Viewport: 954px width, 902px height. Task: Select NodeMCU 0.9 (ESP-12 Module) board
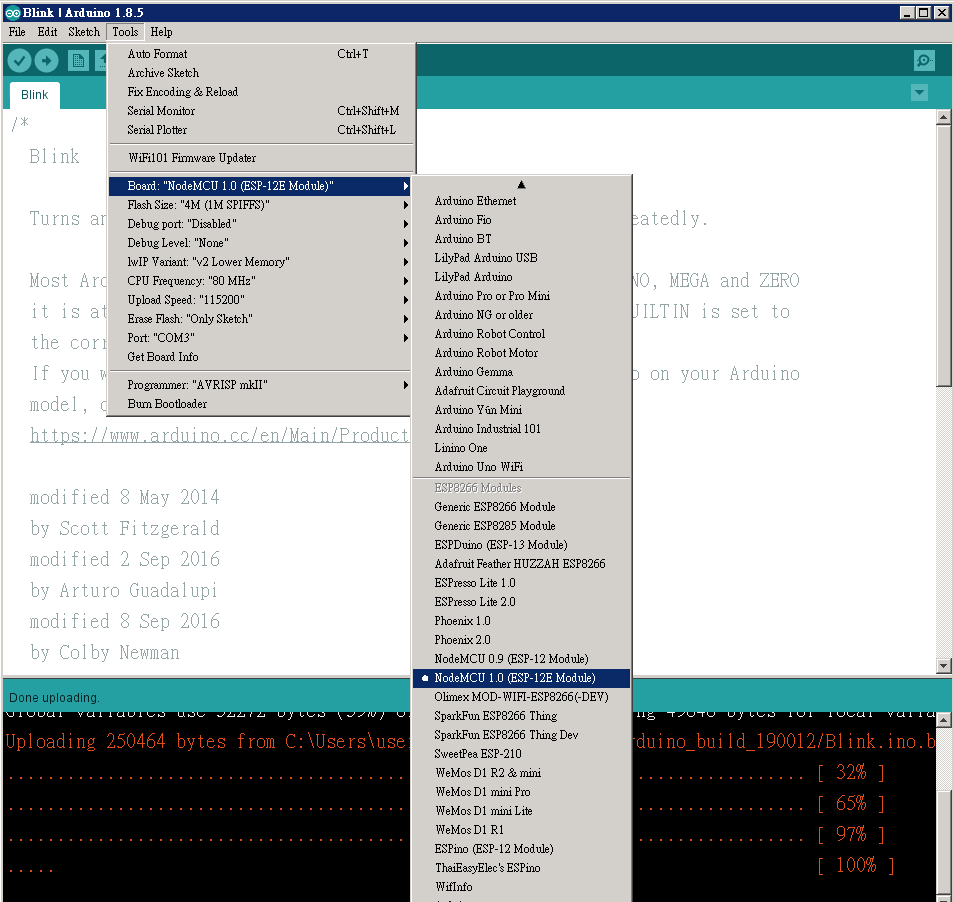(x=521, y=659)
